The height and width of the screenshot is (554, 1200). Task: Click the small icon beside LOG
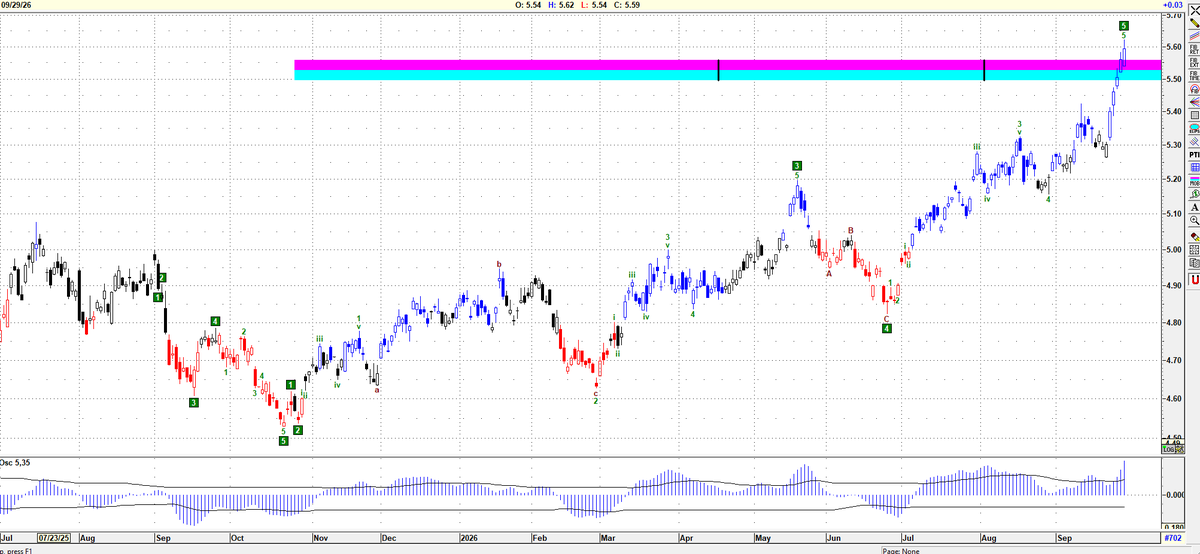(1180, 449)
